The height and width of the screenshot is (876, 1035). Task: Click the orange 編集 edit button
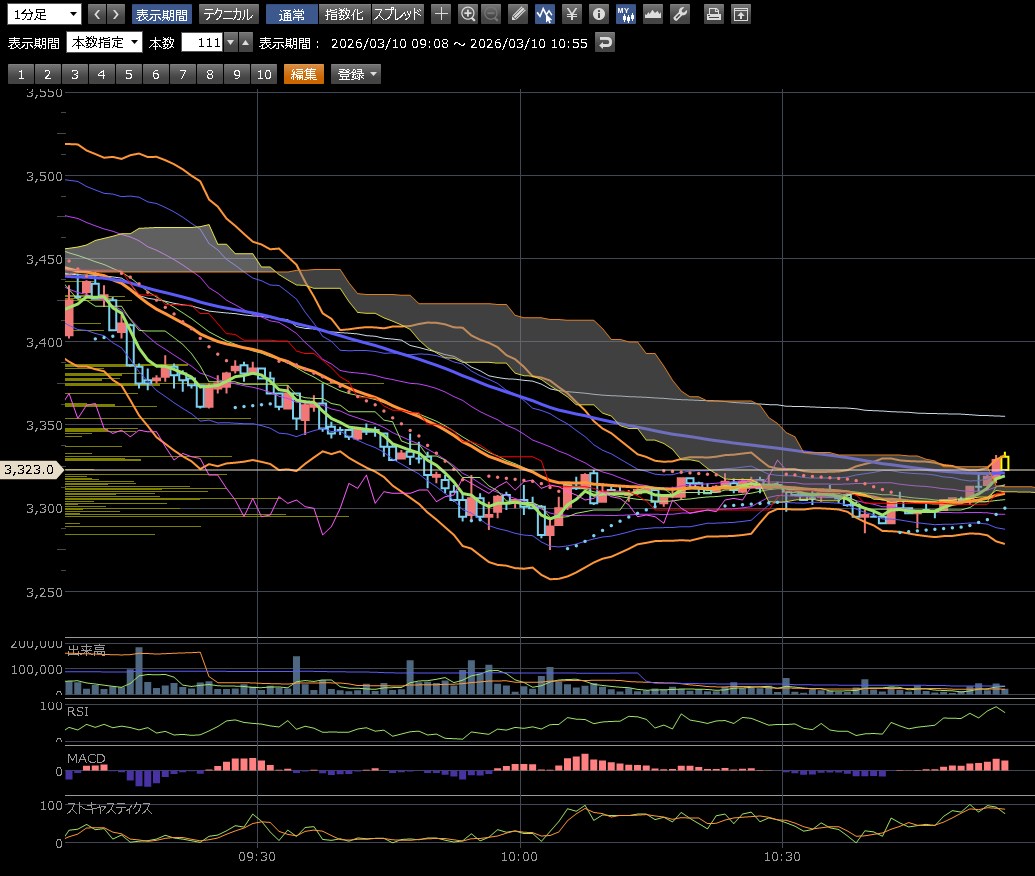click(303, 74)
